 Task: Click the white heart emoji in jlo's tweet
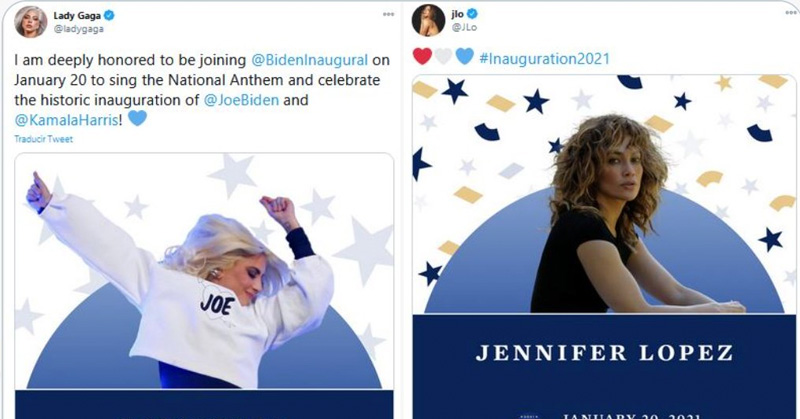pyautogui.click(x=443, y=56)
